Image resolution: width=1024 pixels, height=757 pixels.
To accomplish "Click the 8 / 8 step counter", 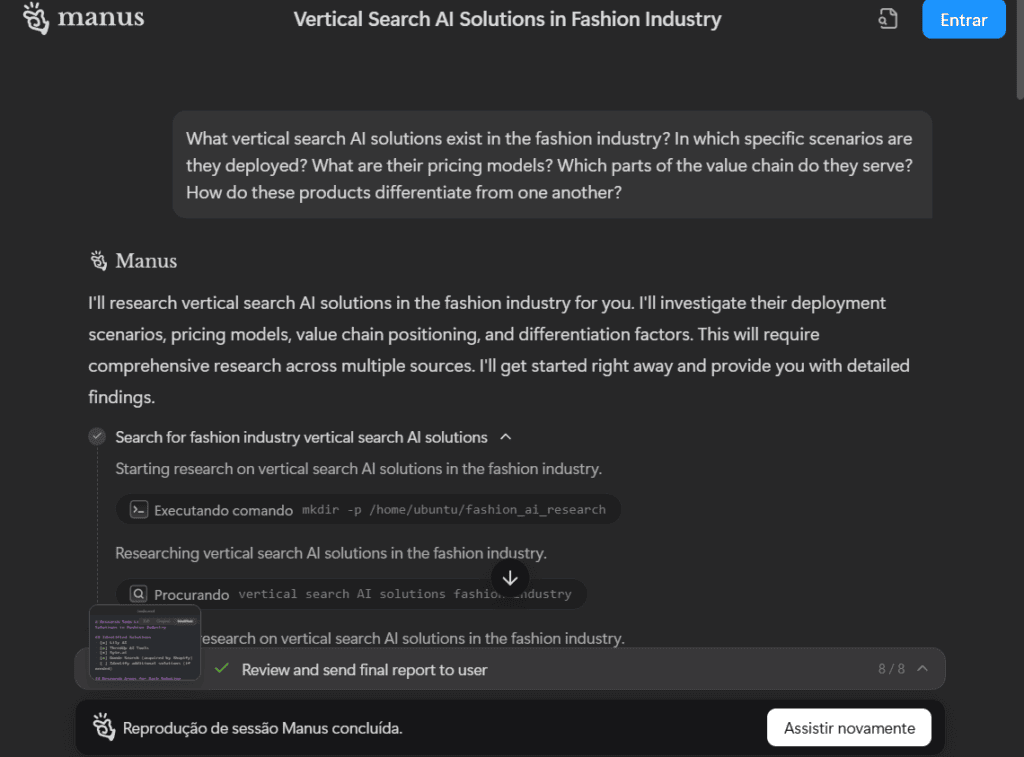I will 891,669.
